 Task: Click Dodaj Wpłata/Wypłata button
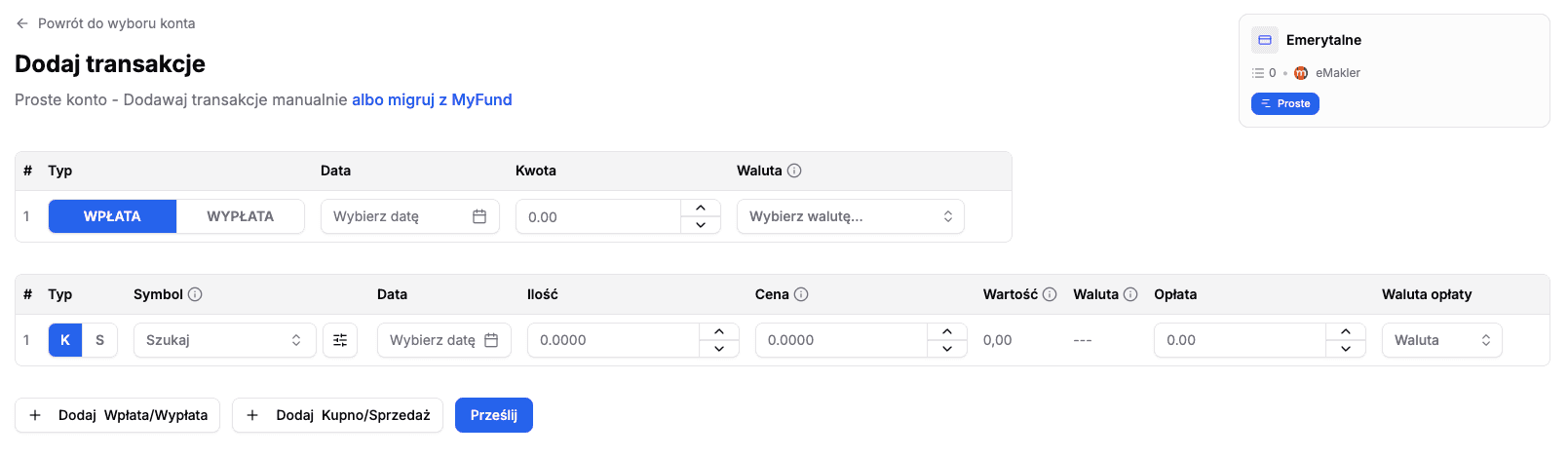coord(117,415)
